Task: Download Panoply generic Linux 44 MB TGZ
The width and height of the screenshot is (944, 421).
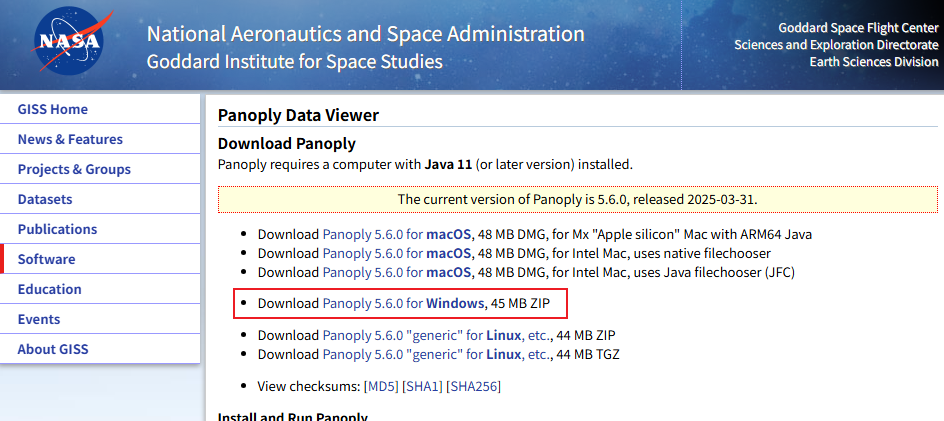Action: (x=437, y=355)
